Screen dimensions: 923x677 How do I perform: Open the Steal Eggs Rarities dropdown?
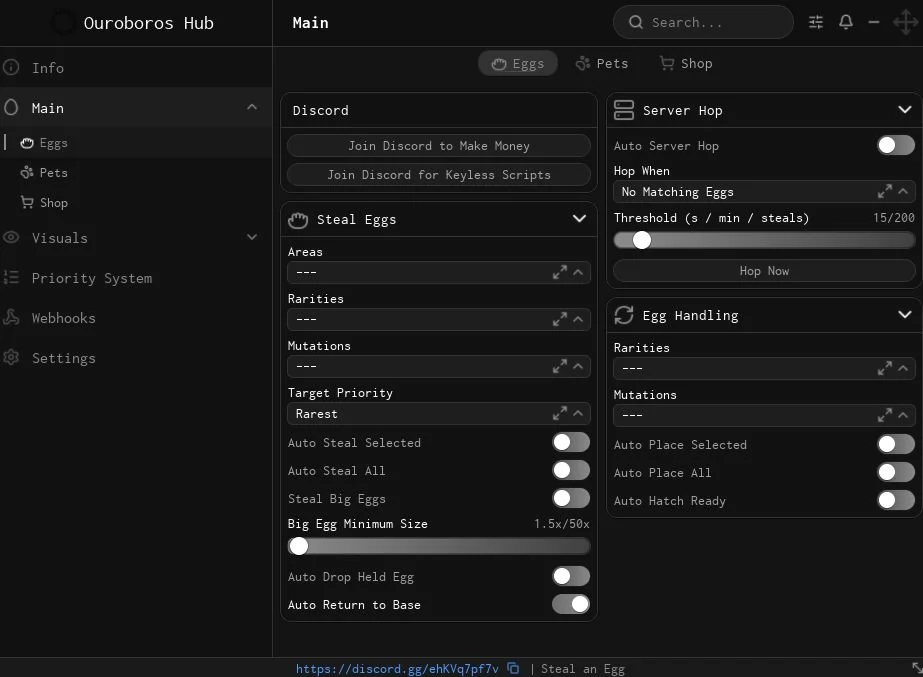coord(439,319)
